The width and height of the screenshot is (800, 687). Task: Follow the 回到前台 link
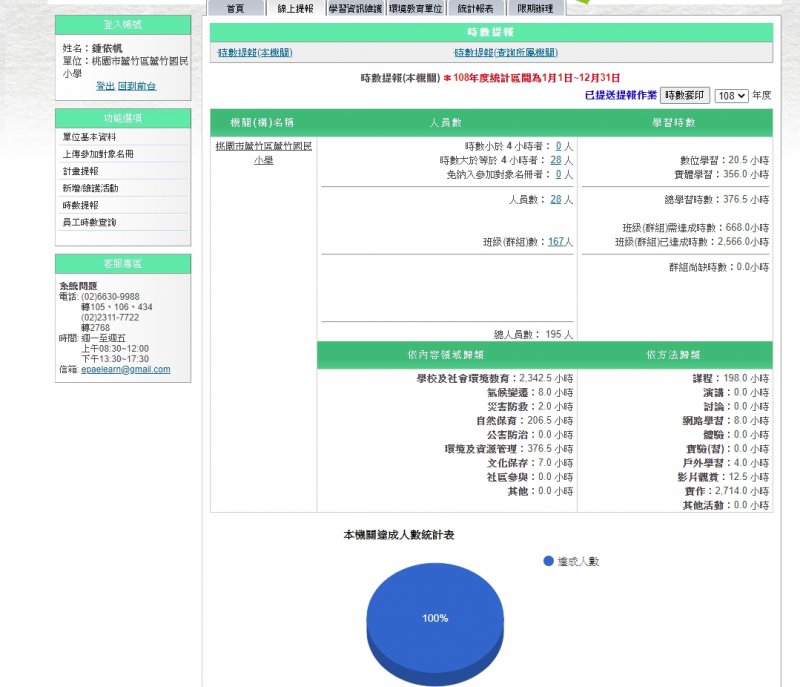pos(137,86)
